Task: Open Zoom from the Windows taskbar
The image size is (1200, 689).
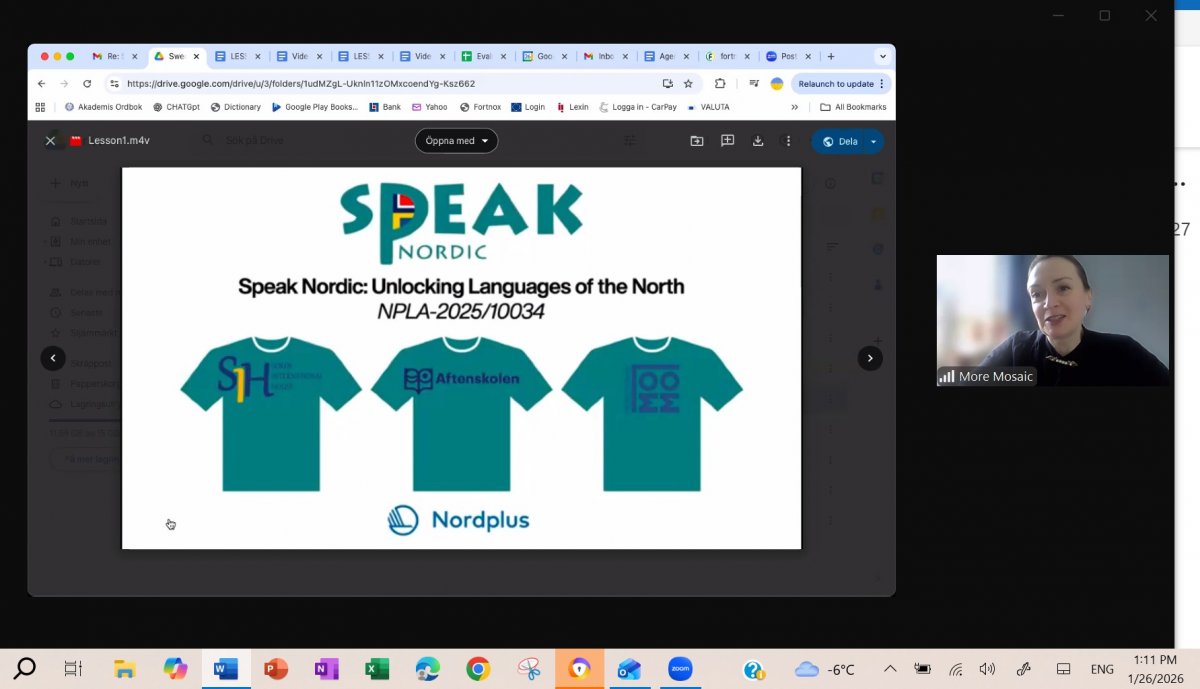Action: [x=680, y=669]
